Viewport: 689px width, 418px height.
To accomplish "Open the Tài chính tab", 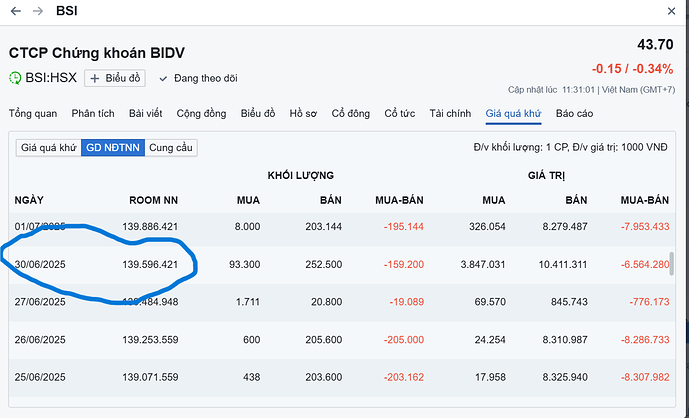I will 450,113.
